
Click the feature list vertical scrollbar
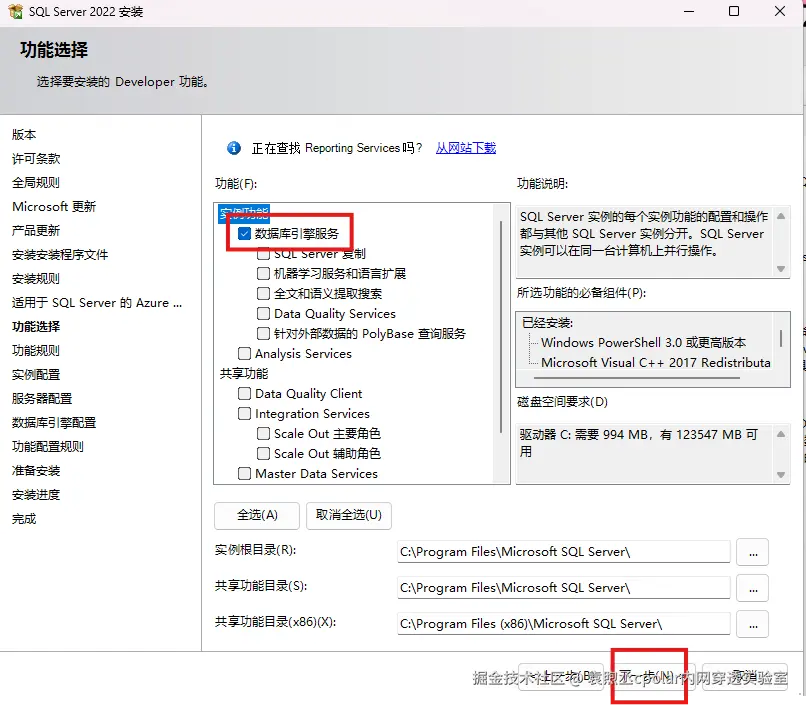coord(501,327)
